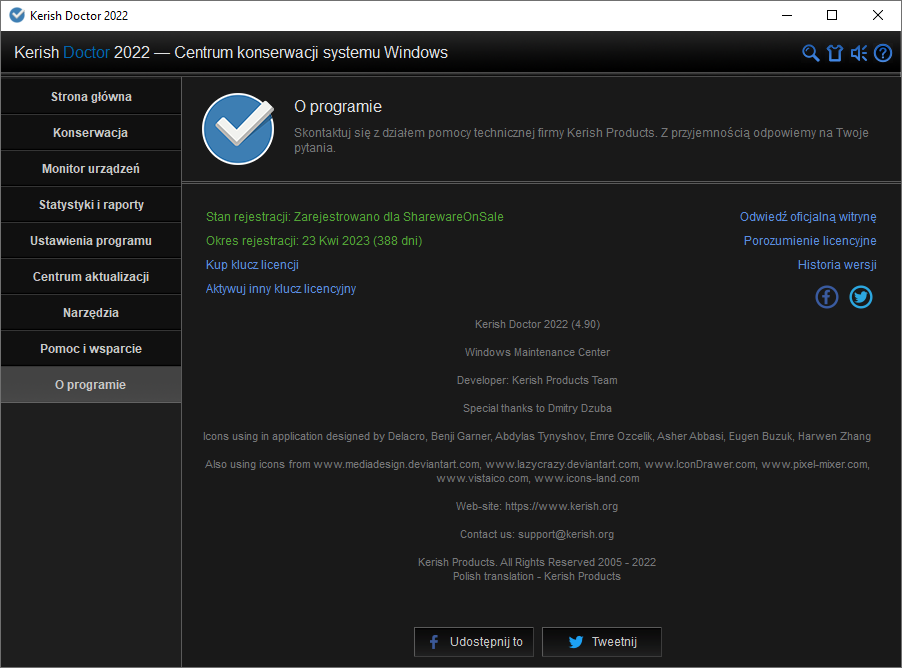Open help via the question mark icon
902x668 pixels.
pyautogui.click(x=883, y=53)
